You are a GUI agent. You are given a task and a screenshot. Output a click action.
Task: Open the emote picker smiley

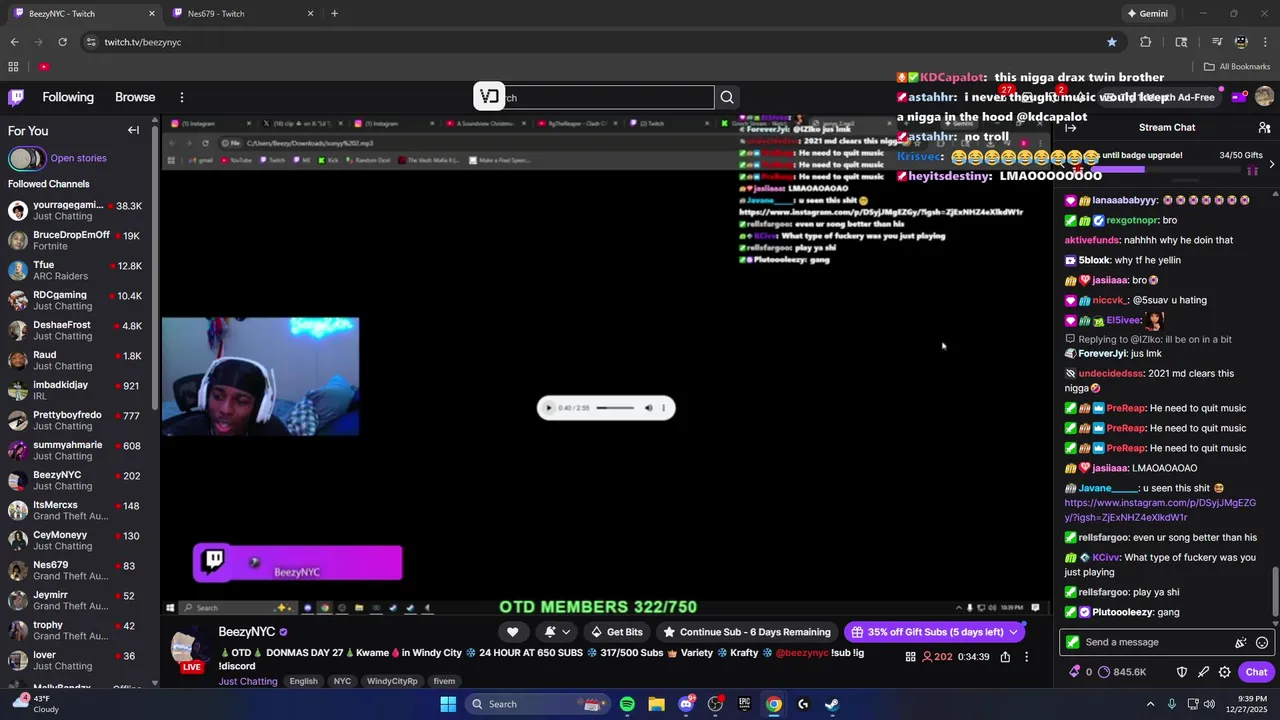pos(1262,642)
